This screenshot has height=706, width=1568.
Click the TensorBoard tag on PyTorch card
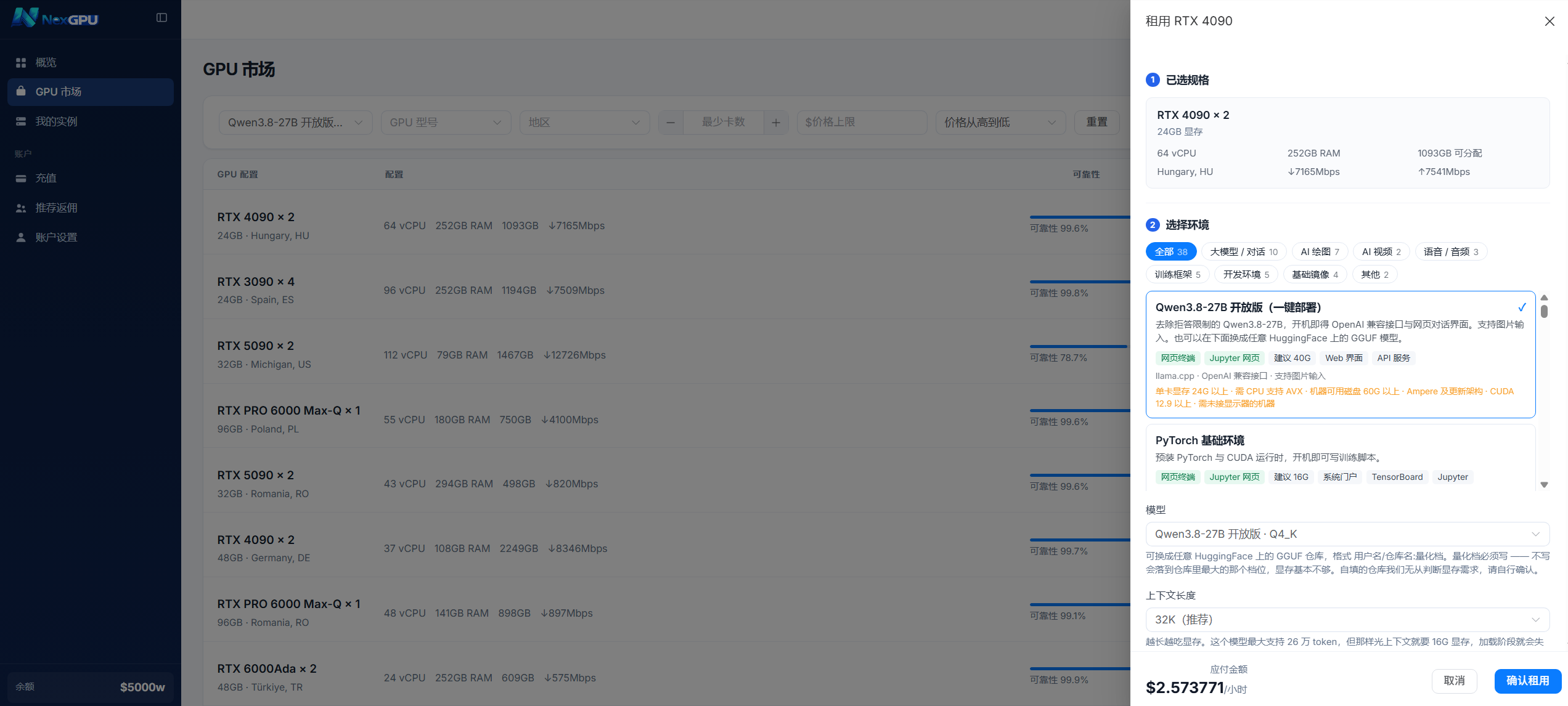pyautogui.click(x=1397, y=477)
